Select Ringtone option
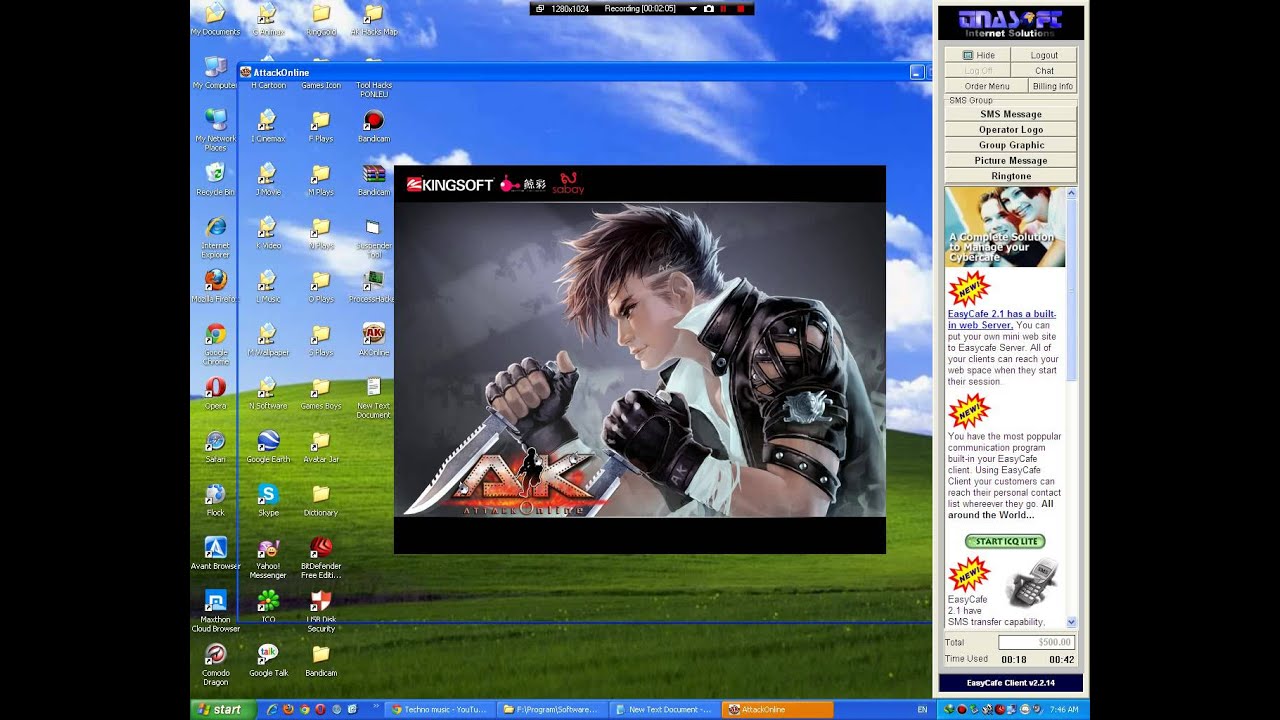 [1011, 176]
